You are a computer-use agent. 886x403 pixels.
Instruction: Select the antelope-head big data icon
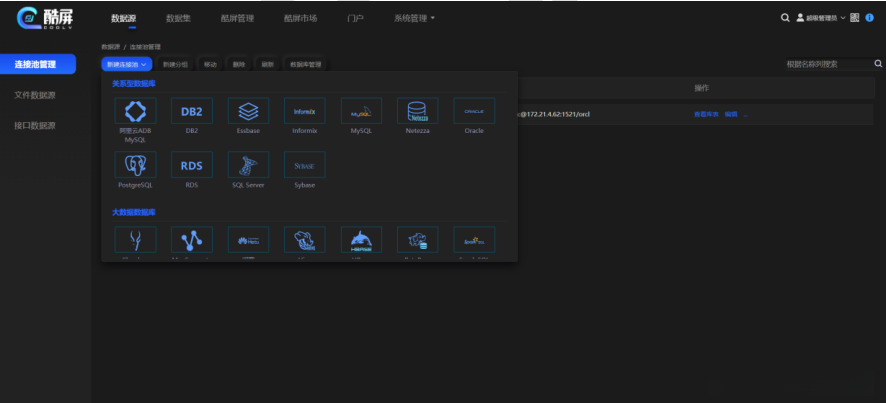click(135, 240)
